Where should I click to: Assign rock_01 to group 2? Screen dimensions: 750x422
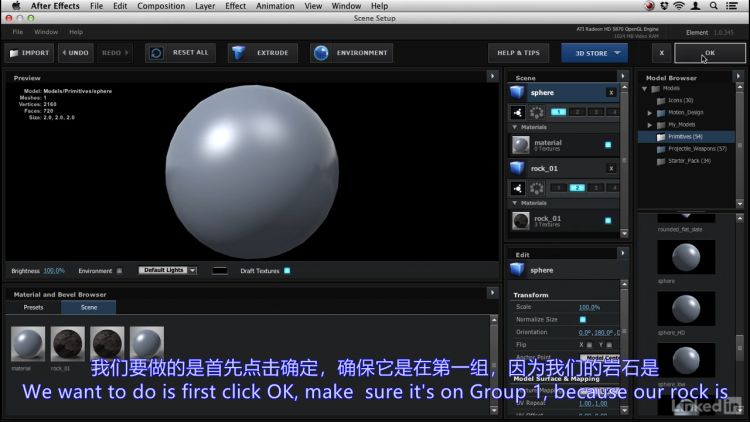577,188
